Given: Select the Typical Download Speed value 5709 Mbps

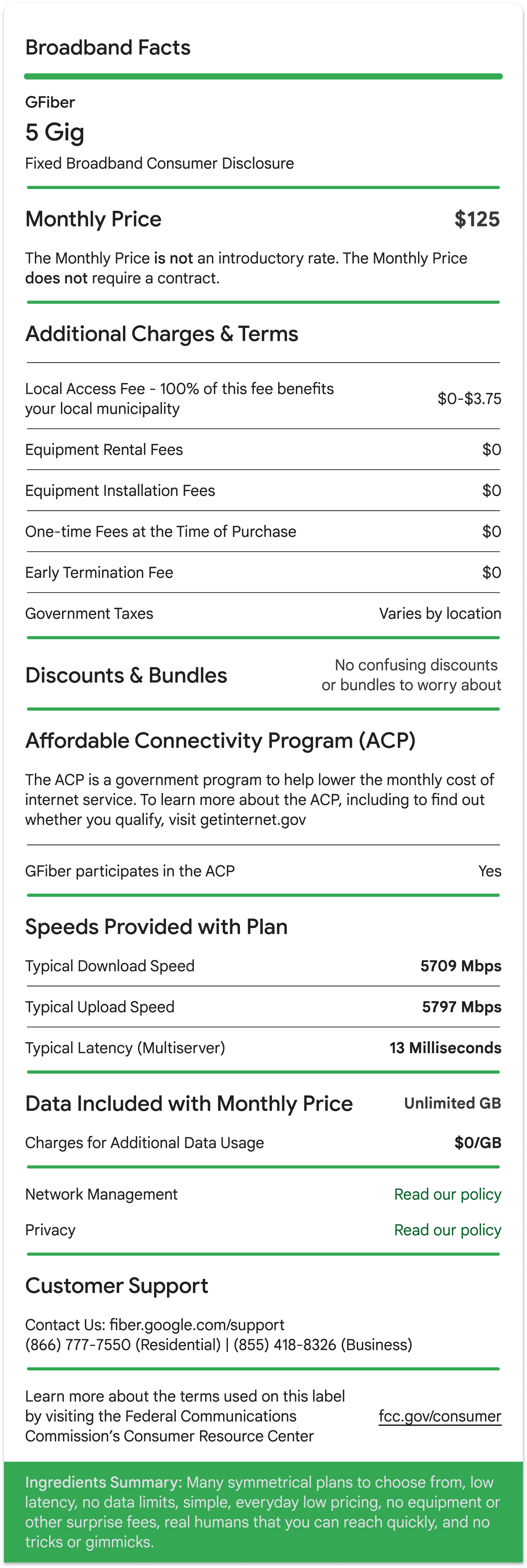Looking at the screenshot, I should [x=461, y=966].
